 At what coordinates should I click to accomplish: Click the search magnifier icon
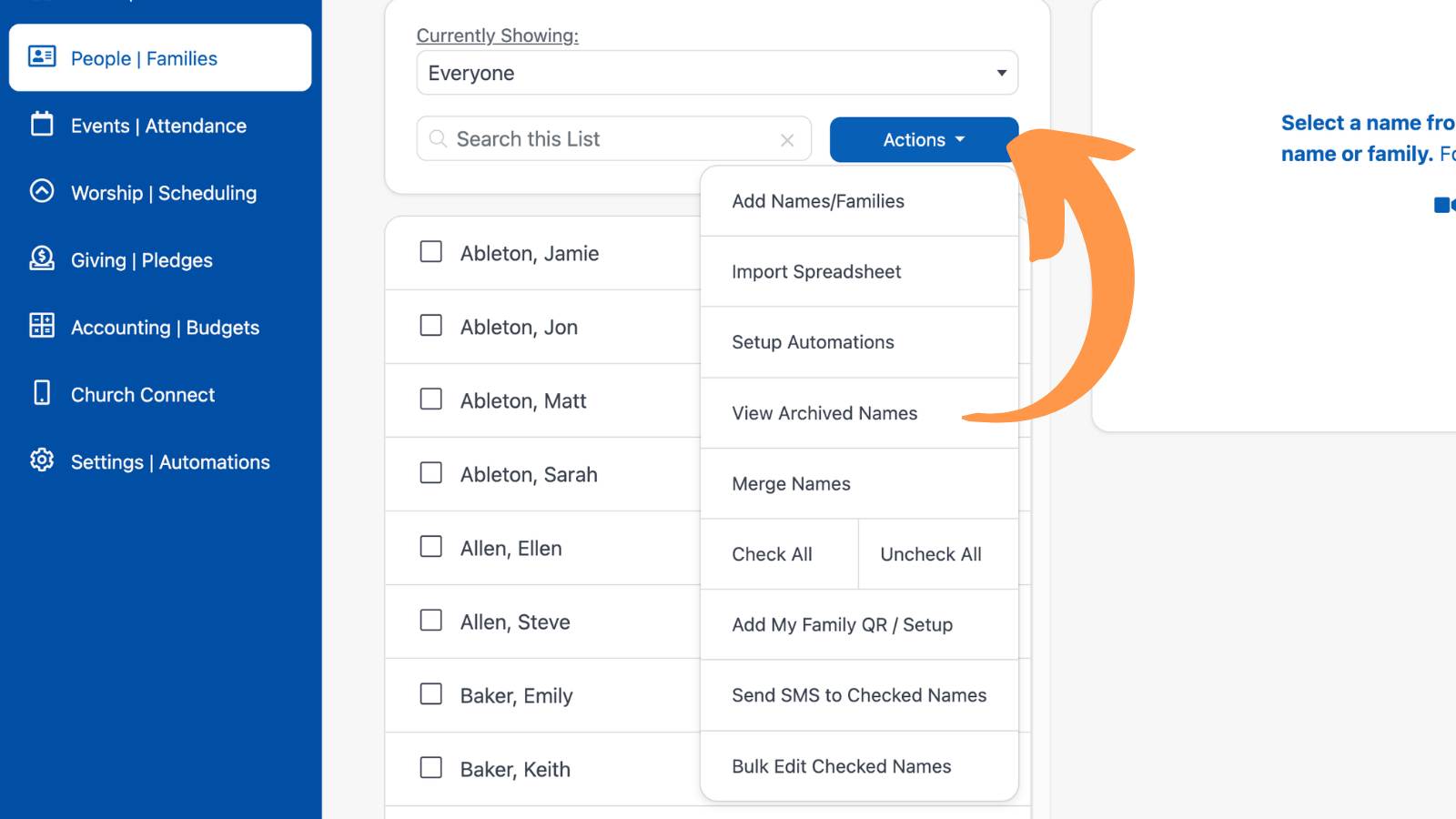click(438, 138)
